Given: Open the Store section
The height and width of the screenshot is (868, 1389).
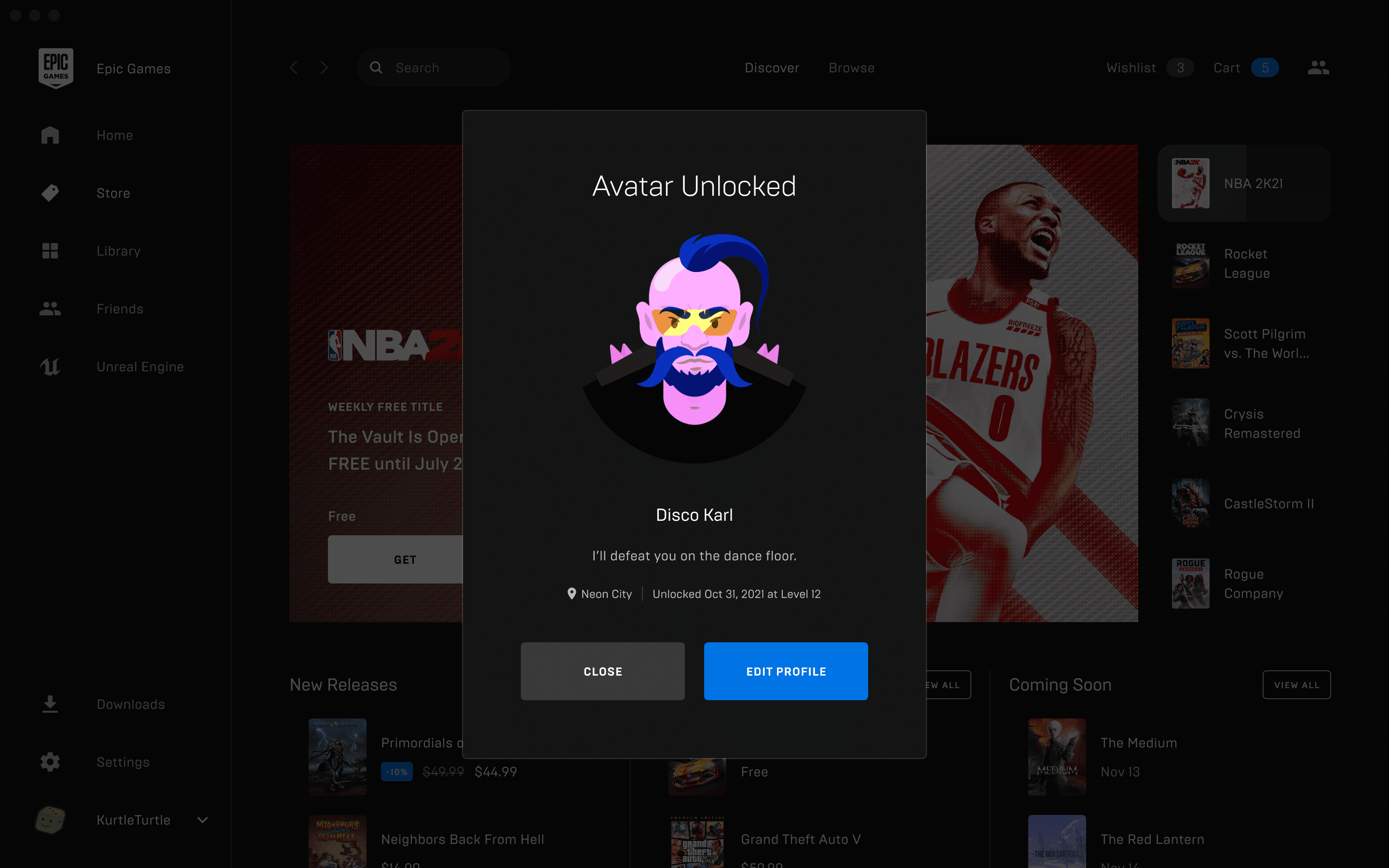Looking at the screenshot, I should click(112, 192).
